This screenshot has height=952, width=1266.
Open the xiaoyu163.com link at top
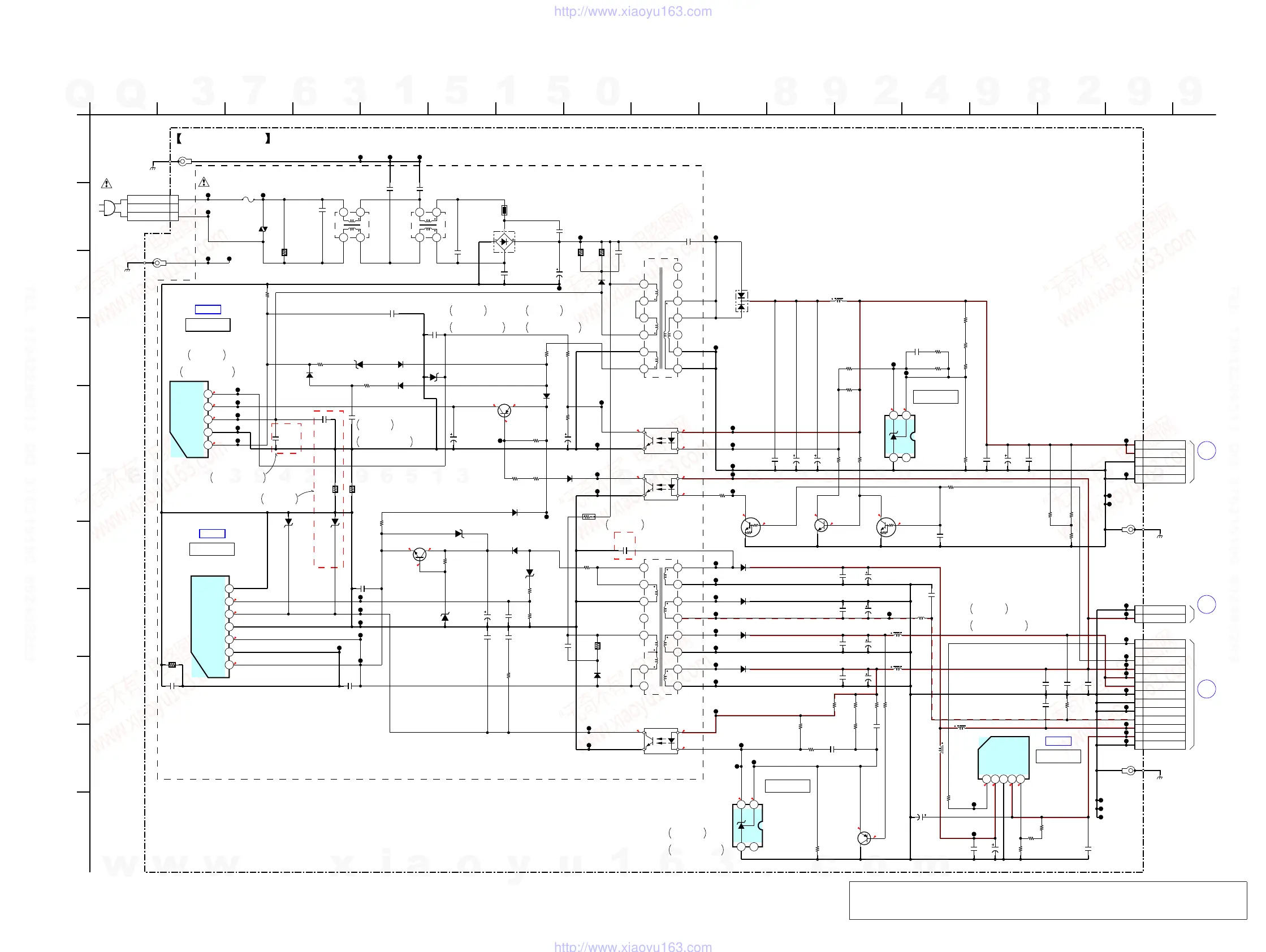point(632,11)
